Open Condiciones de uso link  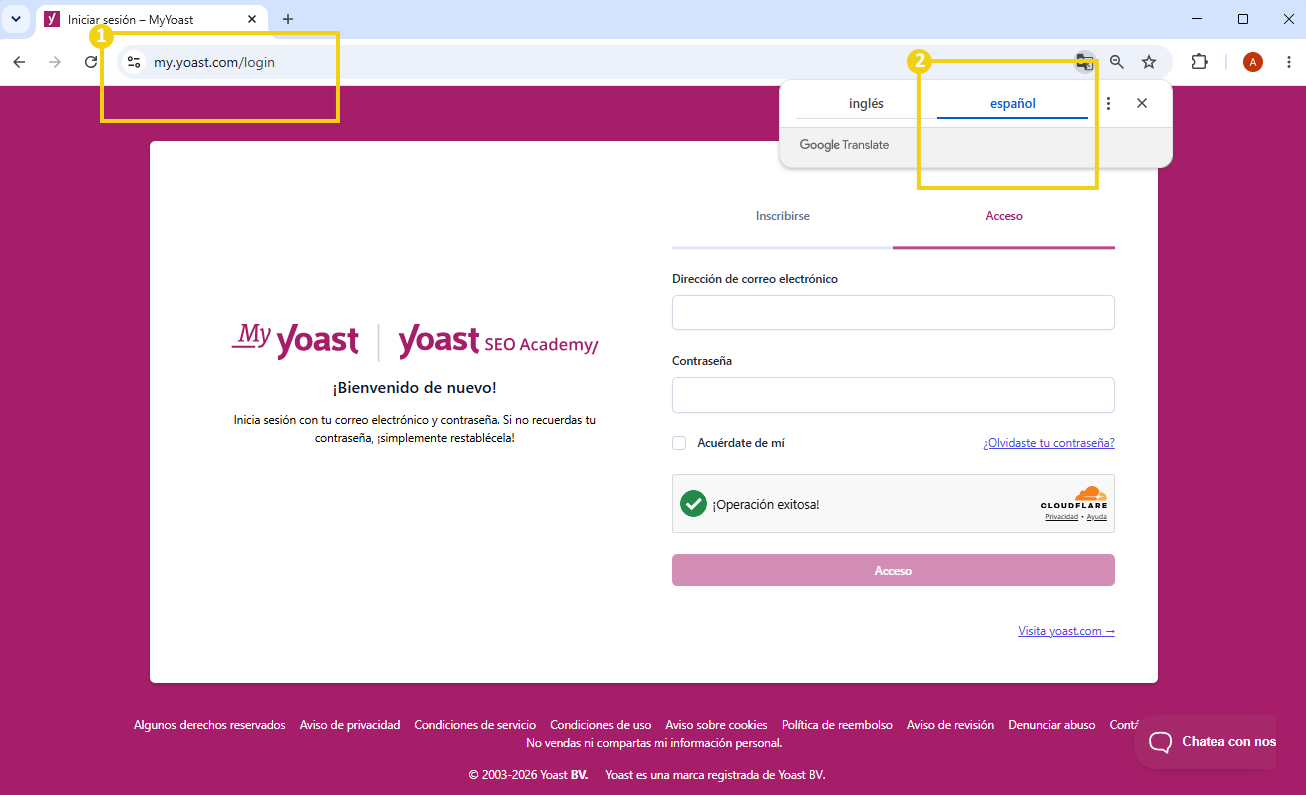pyautogui.click(x=601, y=725)
